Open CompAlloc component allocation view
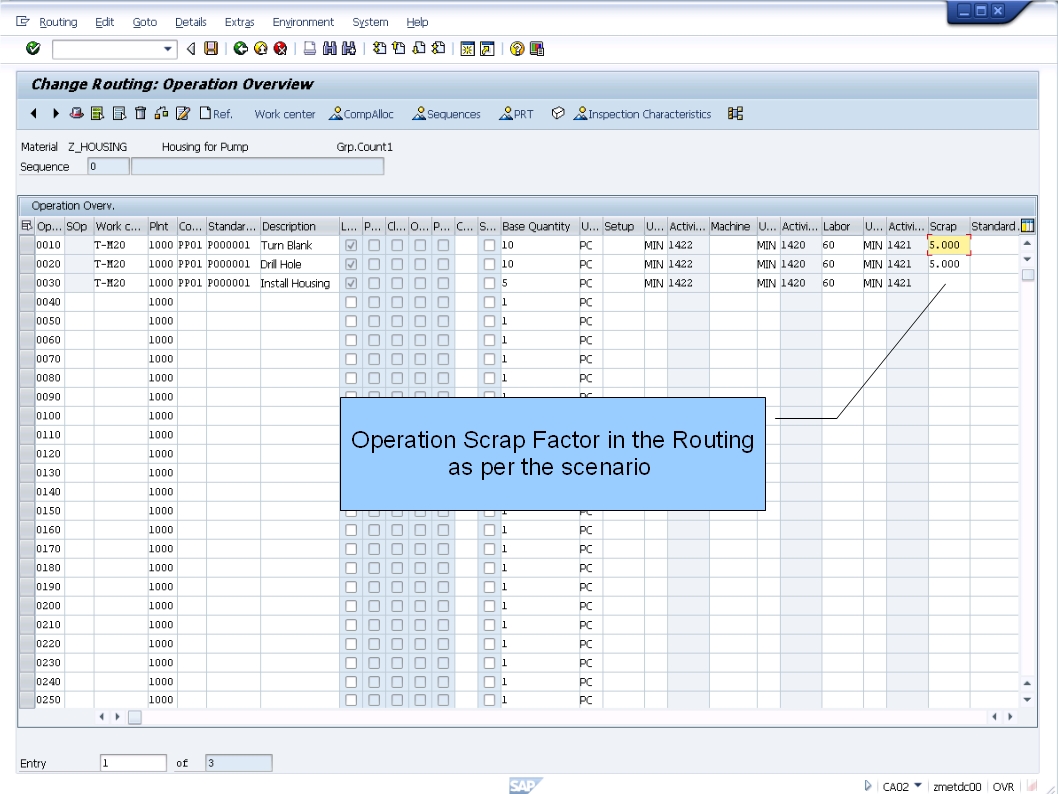Viewport: 1058px width, 794px height. tap(361, 114)
